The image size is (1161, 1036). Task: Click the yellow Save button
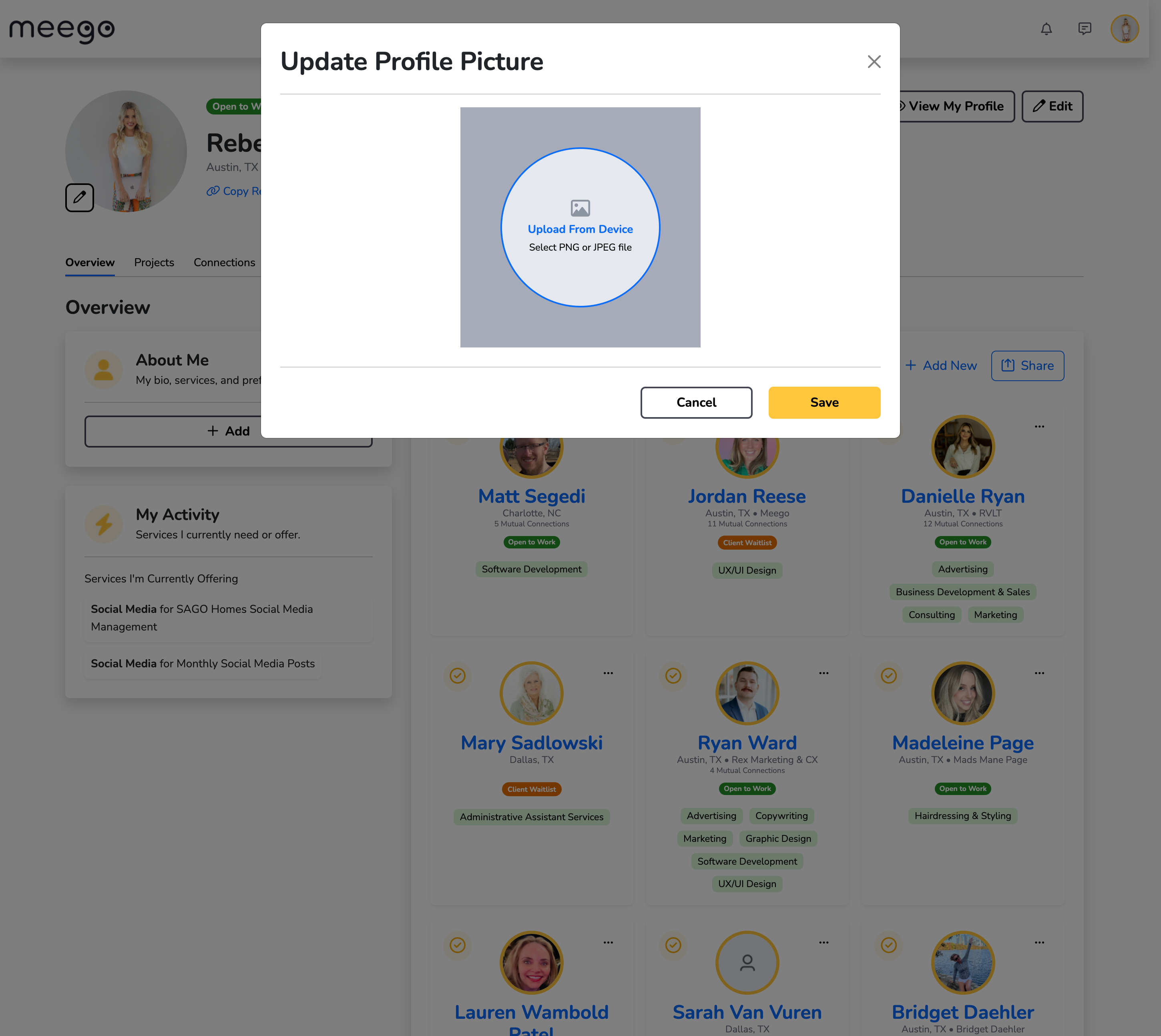point(824,402)
